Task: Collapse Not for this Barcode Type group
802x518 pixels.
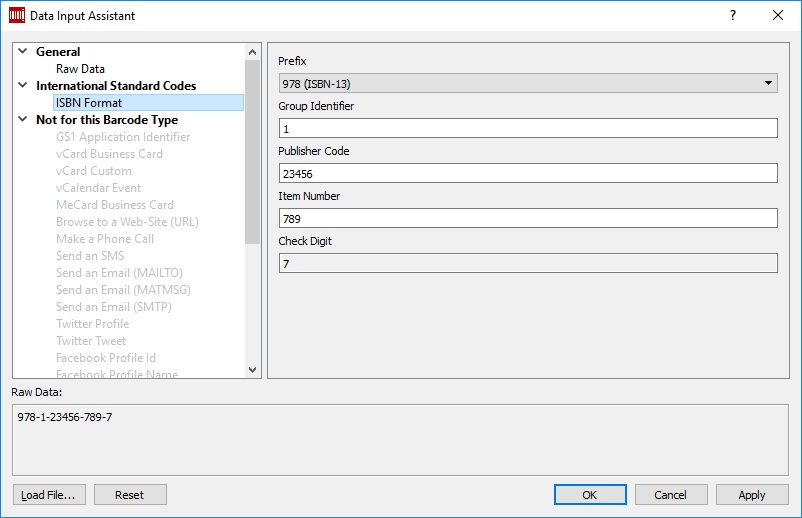Action: 23,119
